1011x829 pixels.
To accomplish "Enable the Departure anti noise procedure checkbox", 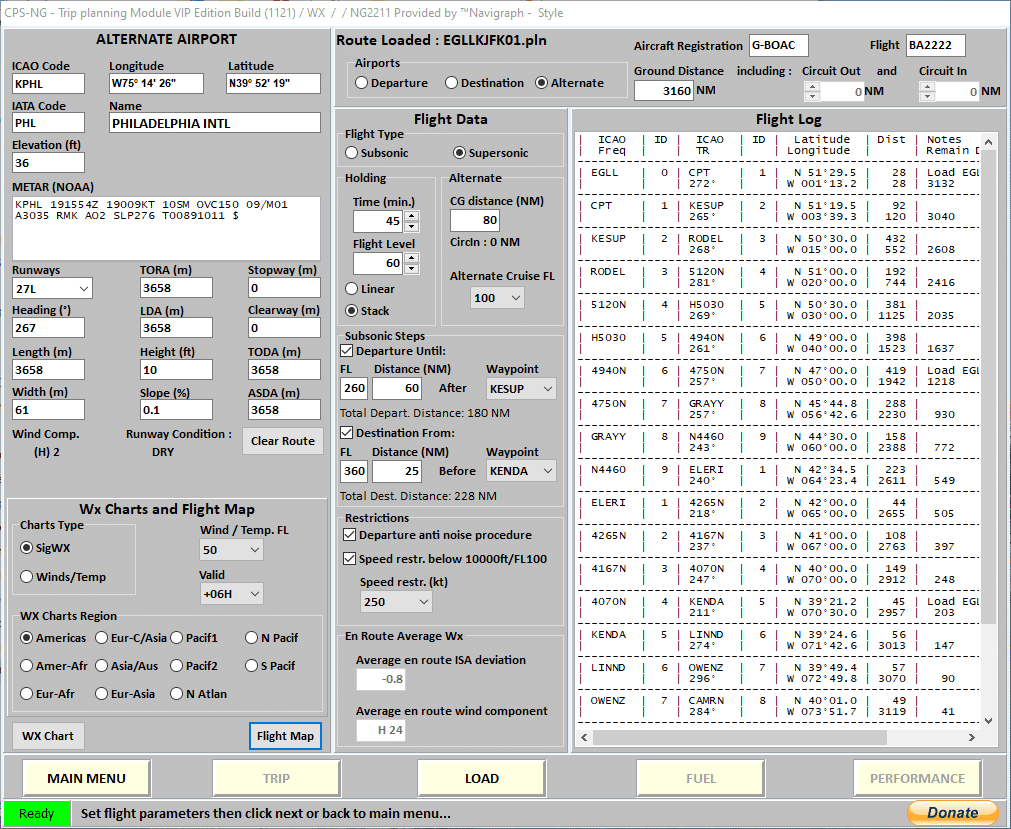I will 350,535.
